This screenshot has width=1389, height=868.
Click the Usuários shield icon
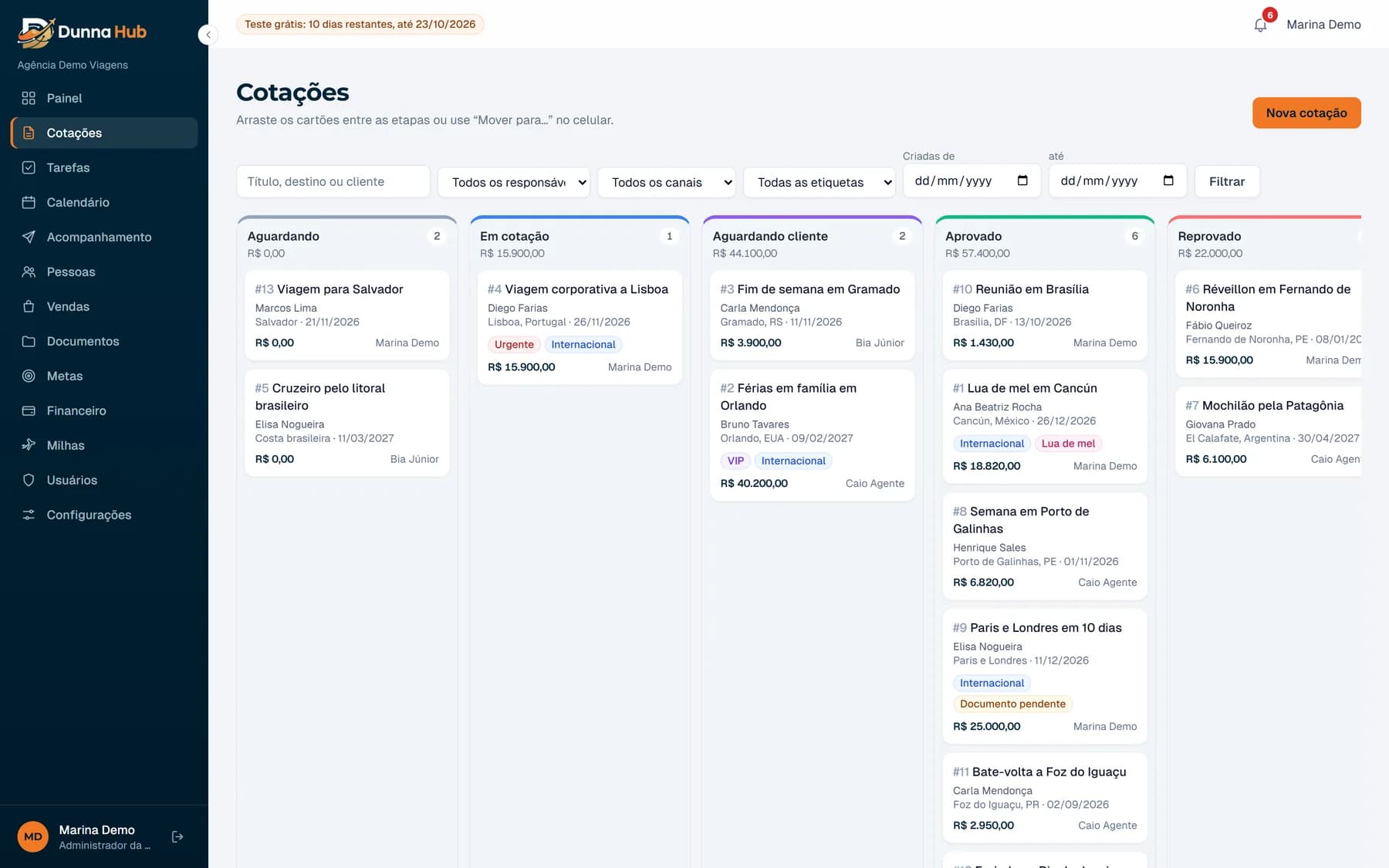[29, 480]
